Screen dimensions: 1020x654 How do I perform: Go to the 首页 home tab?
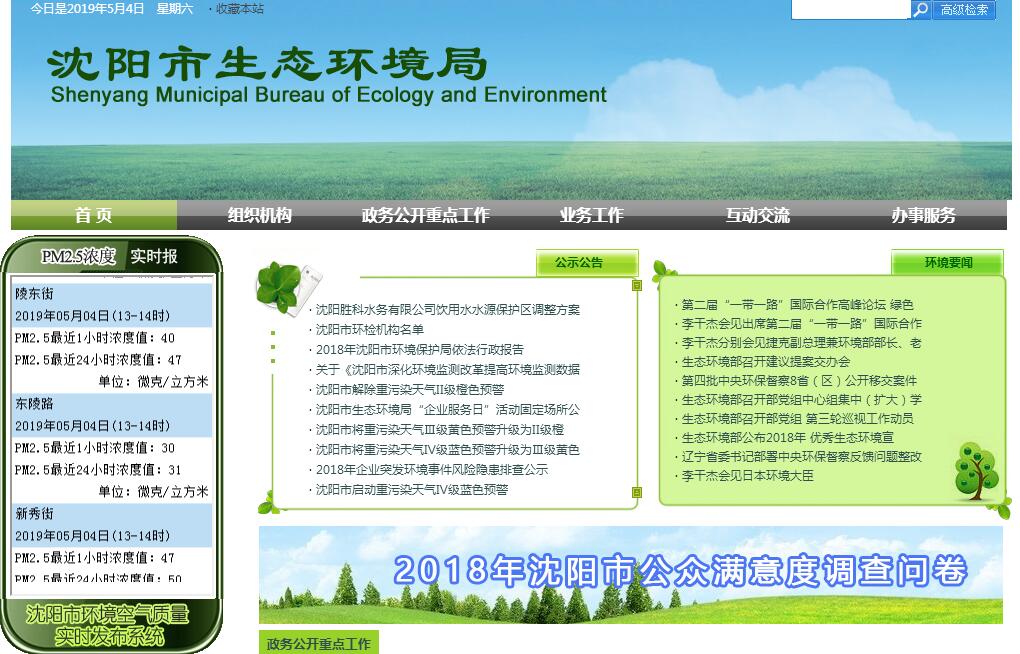point(94,215)
